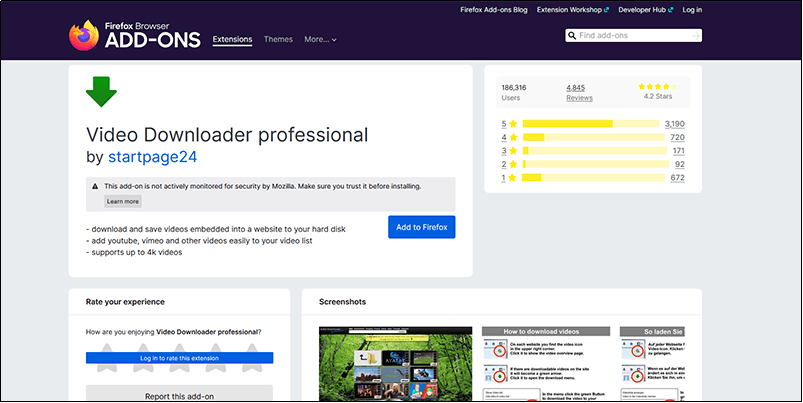Open the So laden Sie screenshot thumbnail
803x403 pixels.
pos(652,364)
